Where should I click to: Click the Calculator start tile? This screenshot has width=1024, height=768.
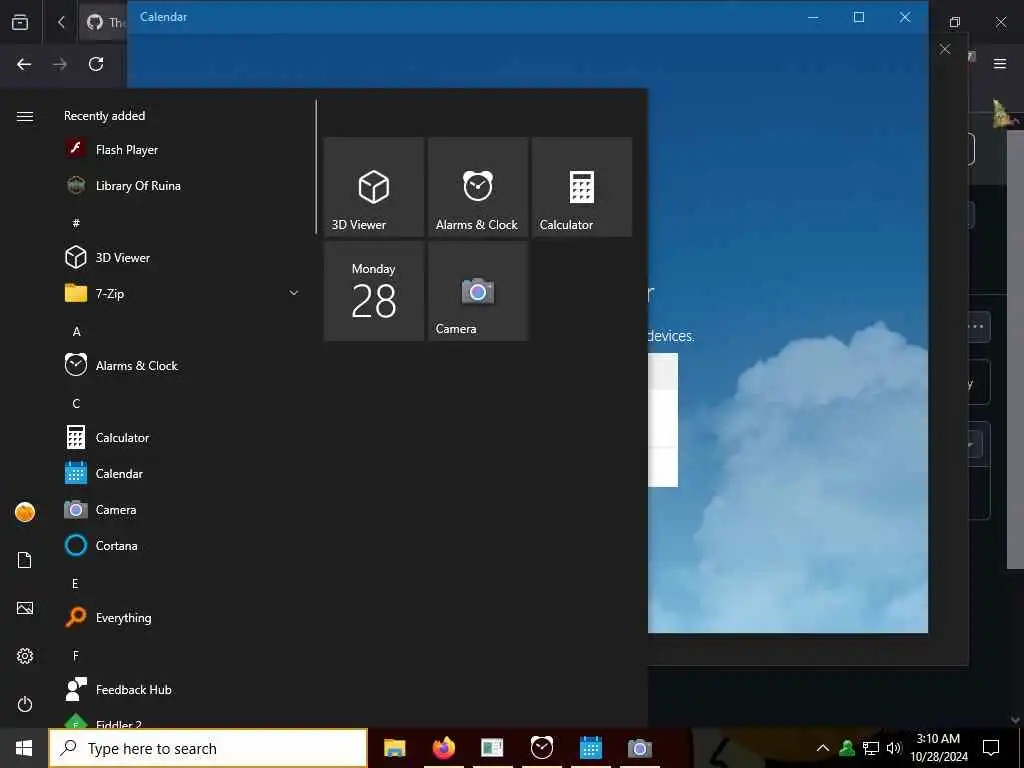[x=582, y=187]
